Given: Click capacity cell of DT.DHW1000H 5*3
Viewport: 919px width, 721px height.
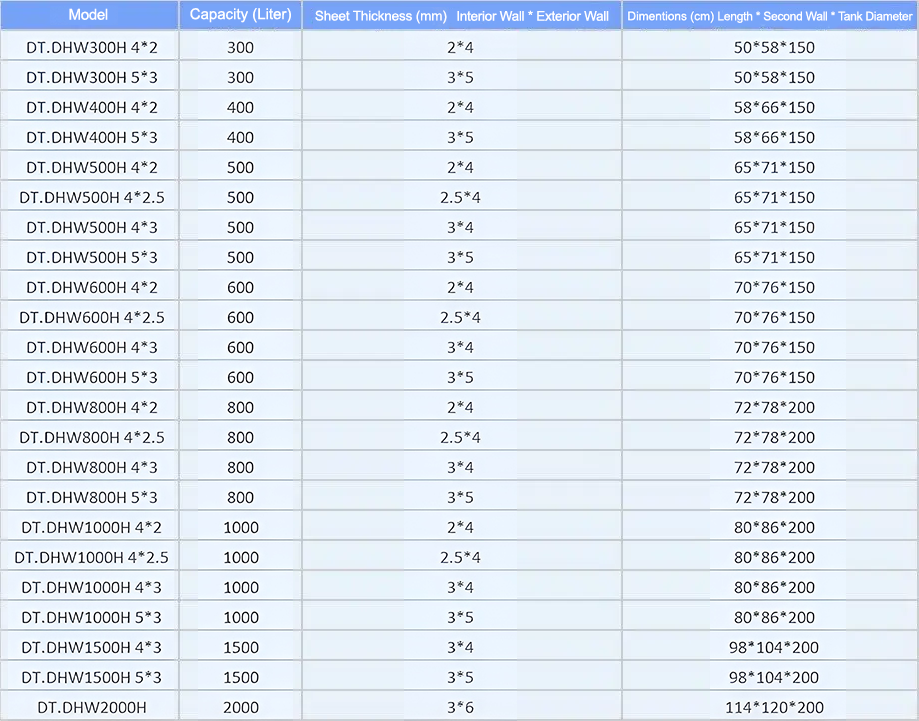Looking at the screenshot, I should pyautogui.click(x=241, y=617).
